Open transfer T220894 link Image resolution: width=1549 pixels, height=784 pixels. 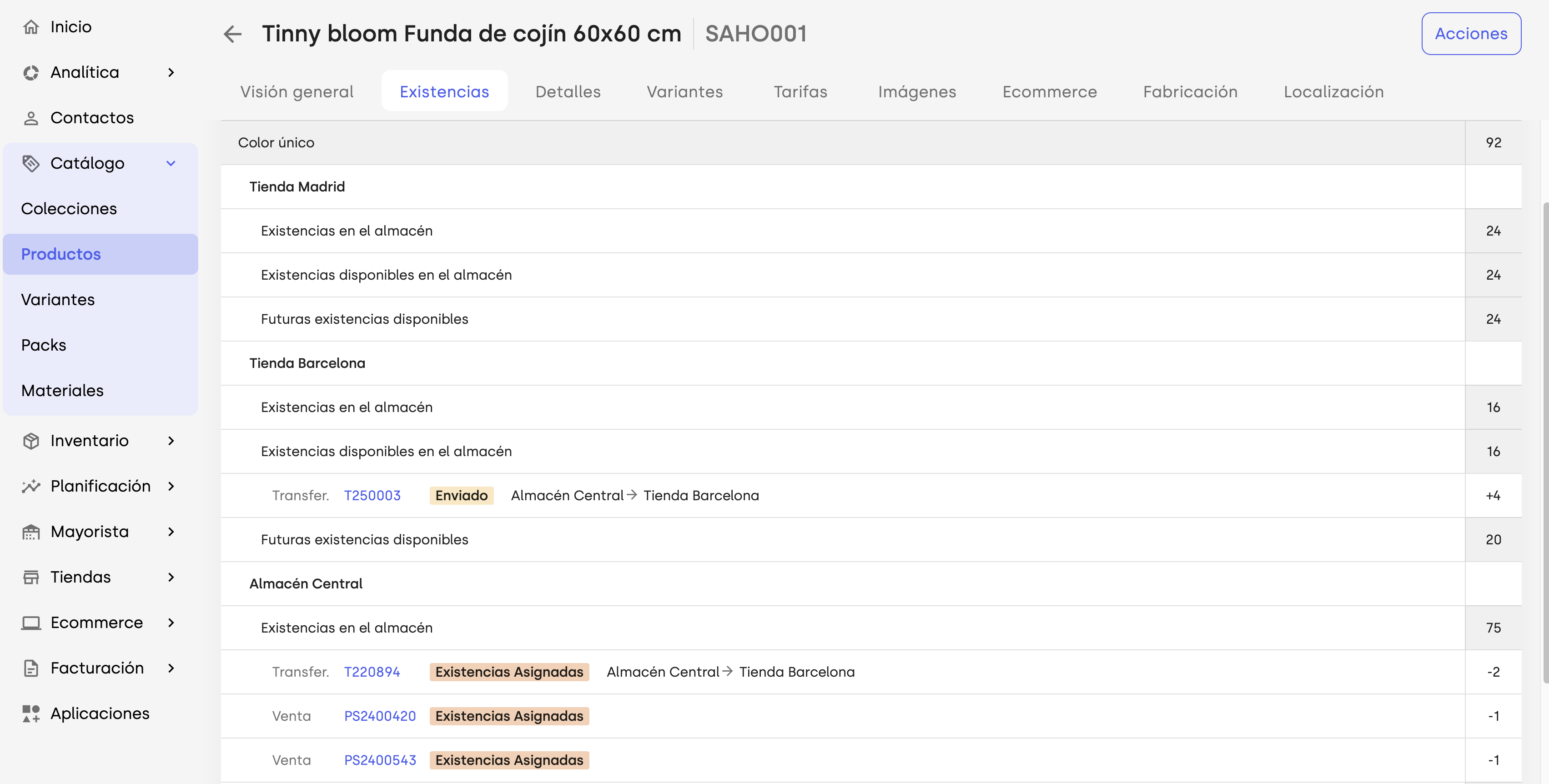372,672
